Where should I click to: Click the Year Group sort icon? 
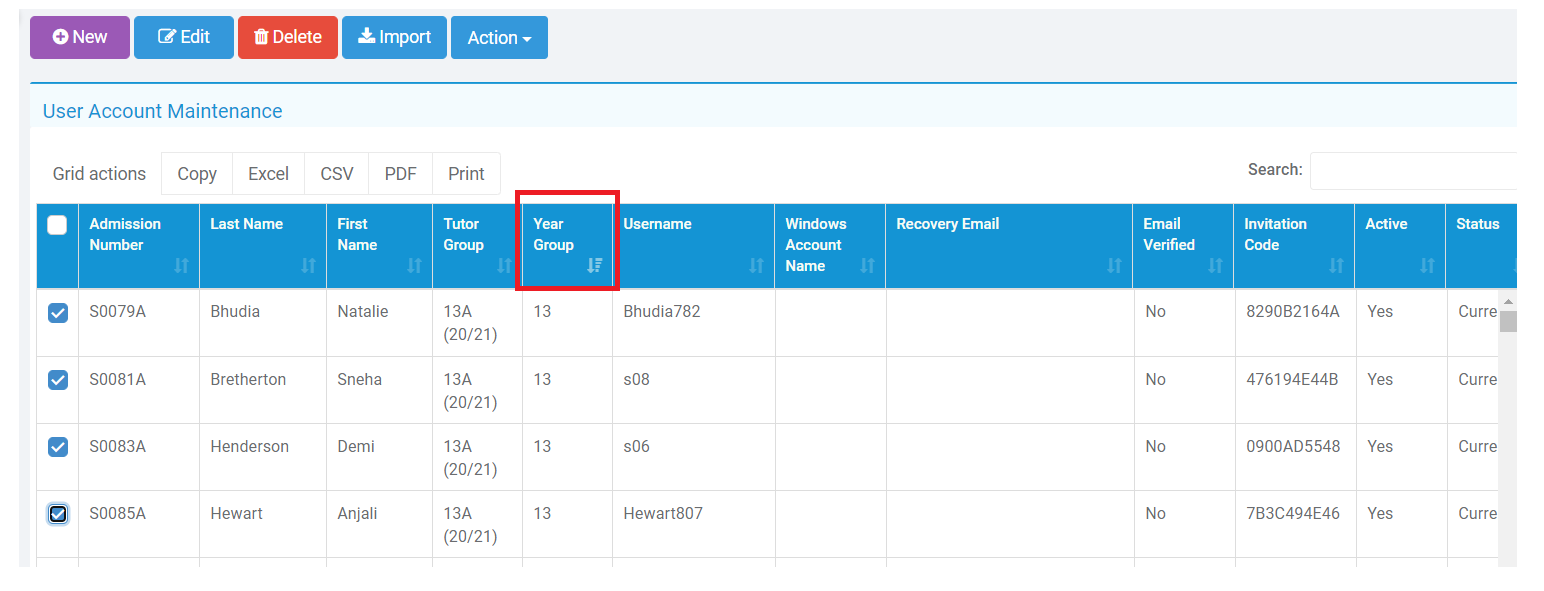[594, 265]
